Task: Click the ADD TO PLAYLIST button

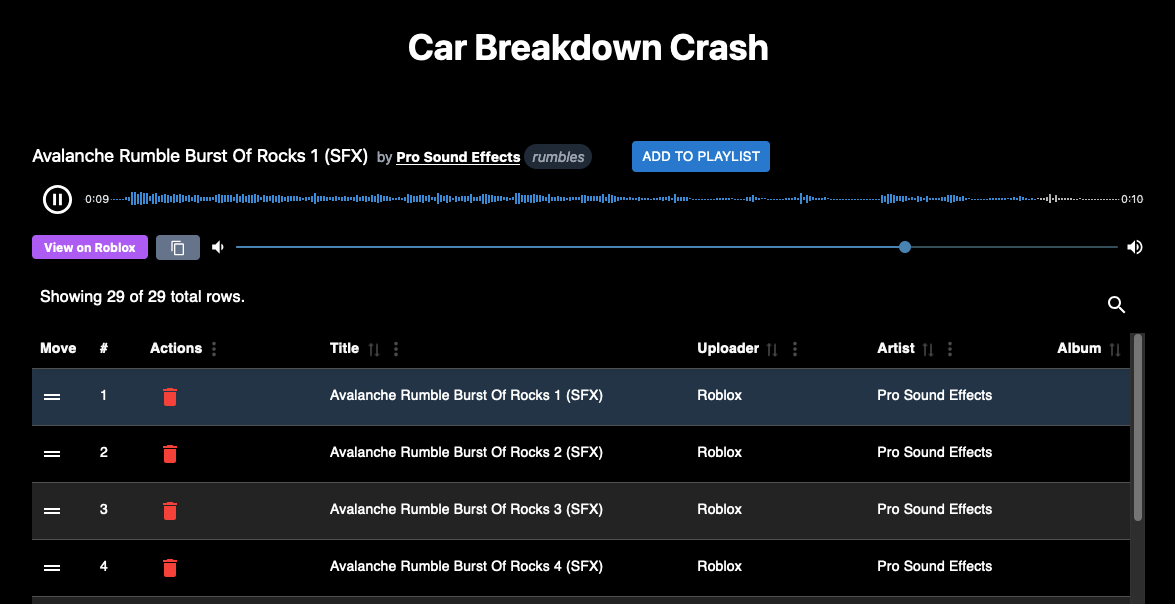Action: pyautogui.click(x=700, y=156)
